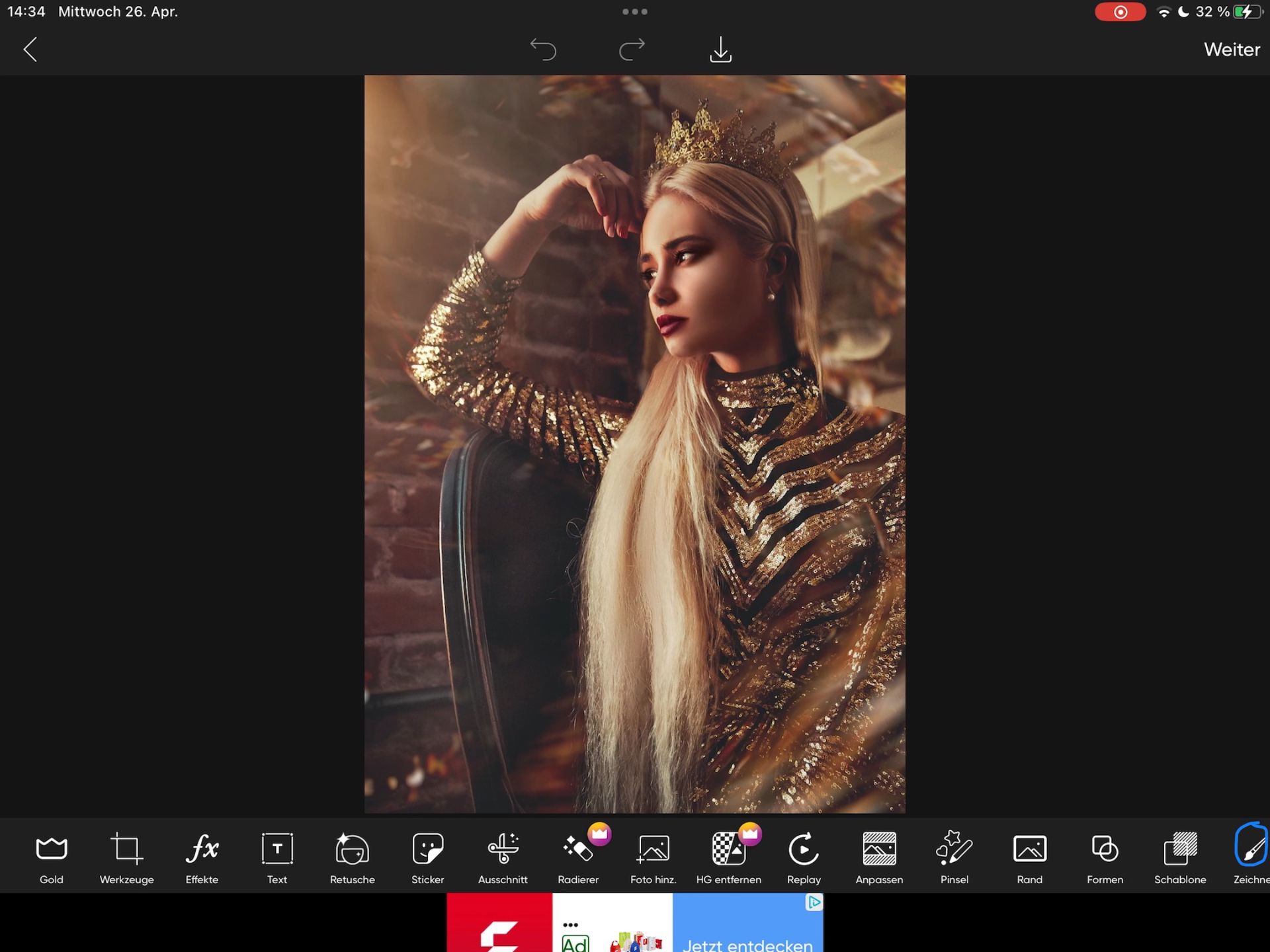Download the edited image
The height and width of the screenshot is (952, 1270).
coord(720,50)
